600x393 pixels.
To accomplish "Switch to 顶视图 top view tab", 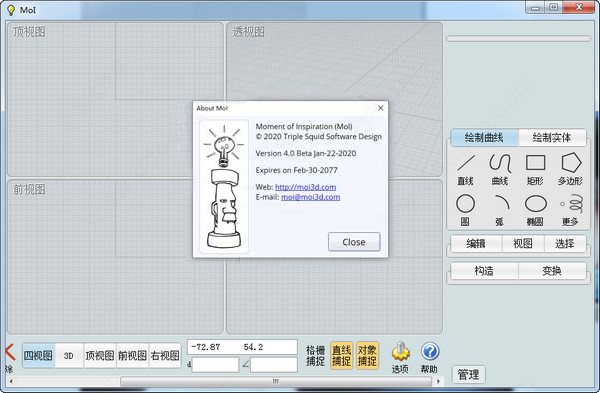I will [x=99, y=355].
